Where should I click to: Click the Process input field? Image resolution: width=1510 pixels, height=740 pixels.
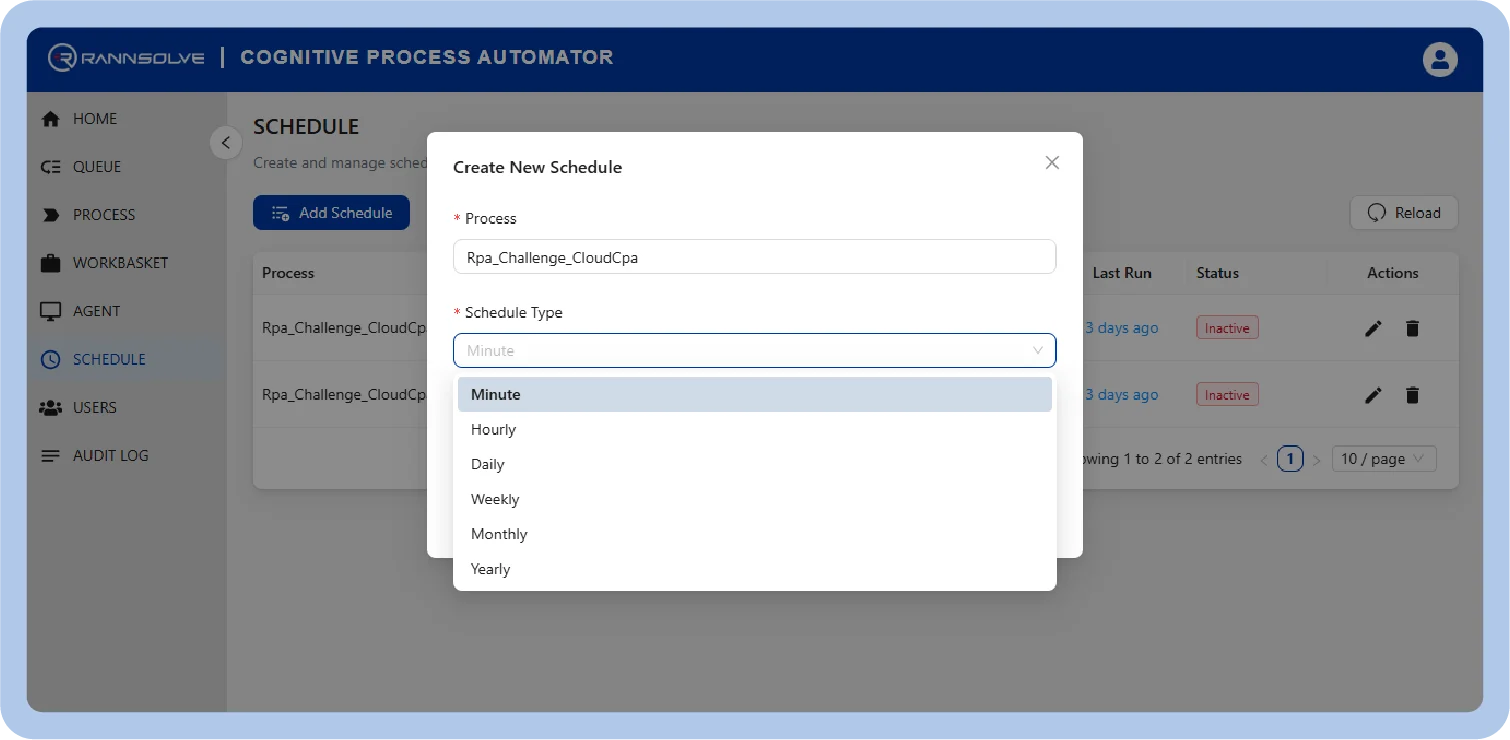[x=755, y=257]
